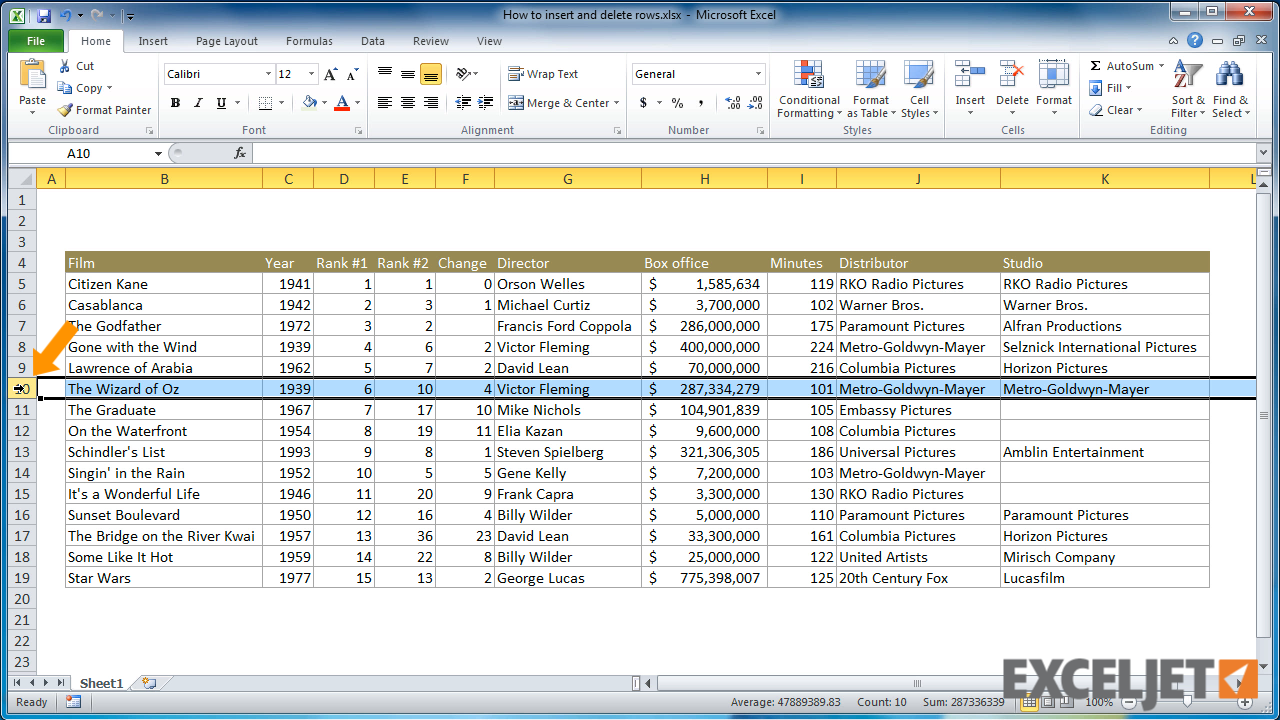Viewport: 1280px width, 720px height.
Task: Shrink font size with smaller A icon
Action: coord(353,74)
